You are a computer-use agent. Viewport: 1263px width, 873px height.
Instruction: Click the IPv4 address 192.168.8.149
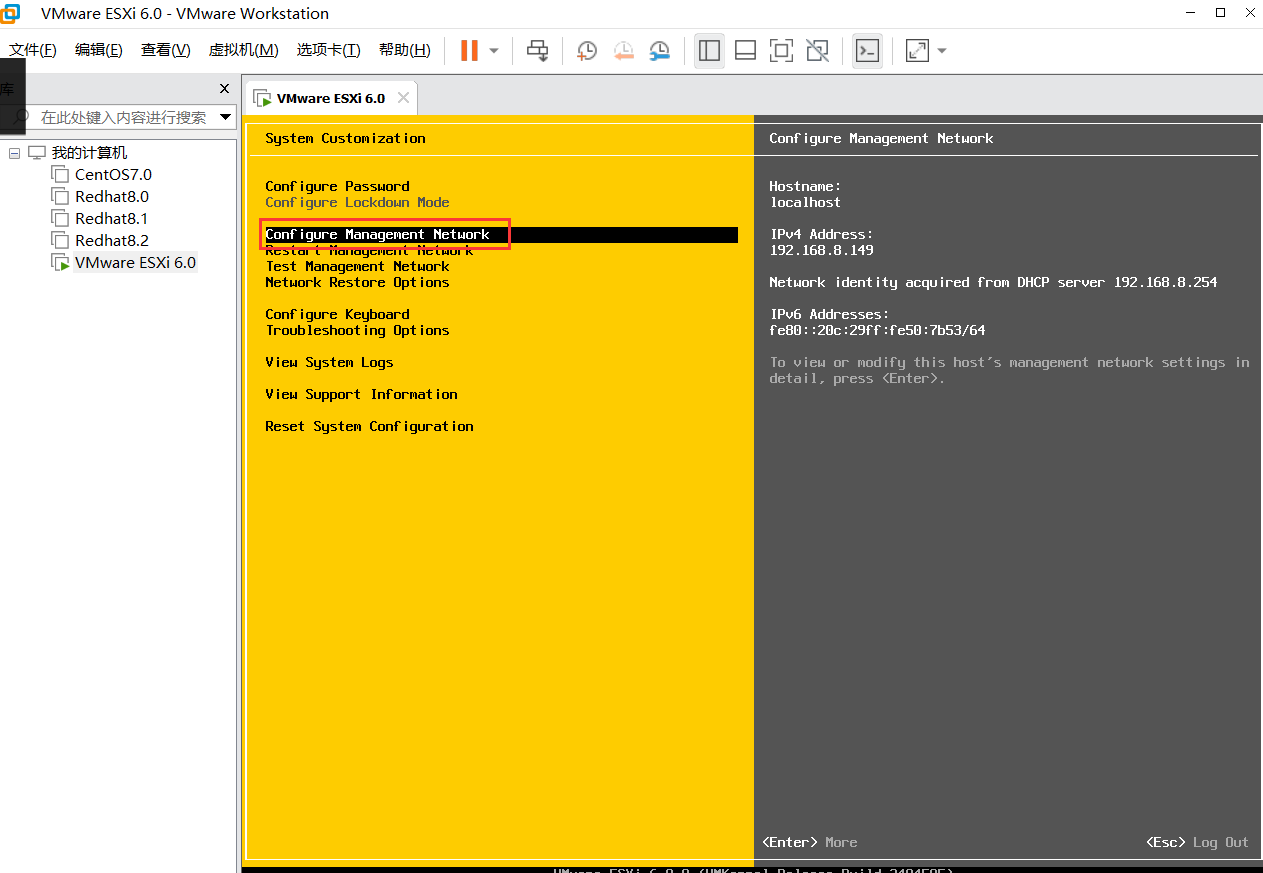(821, 250)
